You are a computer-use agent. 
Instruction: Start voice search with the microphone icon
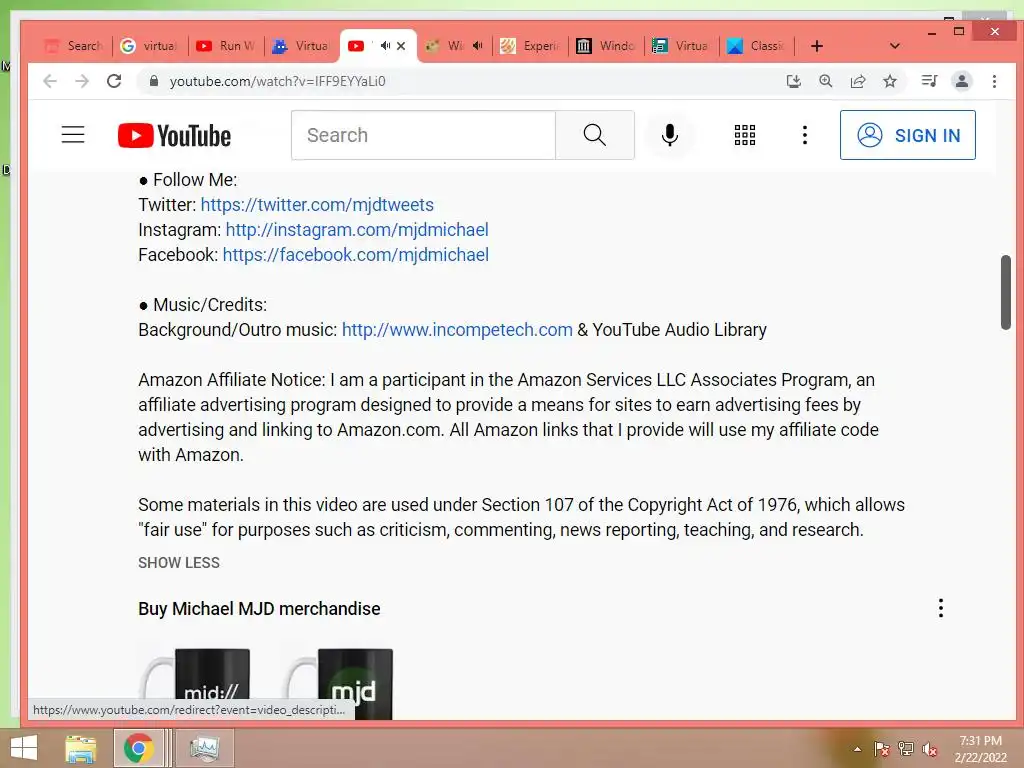[669, 135]
